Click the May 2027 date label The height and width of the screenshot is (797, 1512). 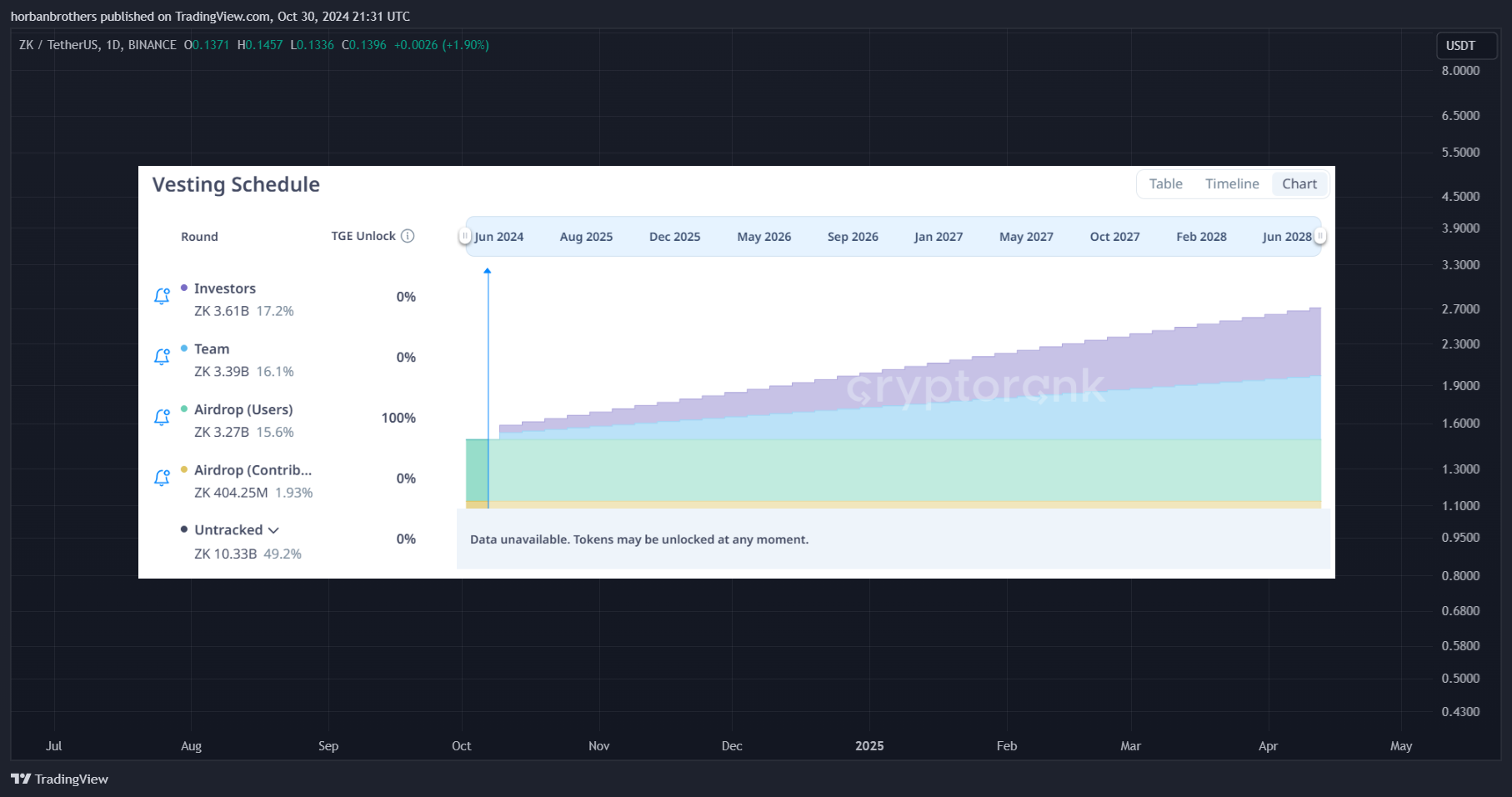(1026, 237)
